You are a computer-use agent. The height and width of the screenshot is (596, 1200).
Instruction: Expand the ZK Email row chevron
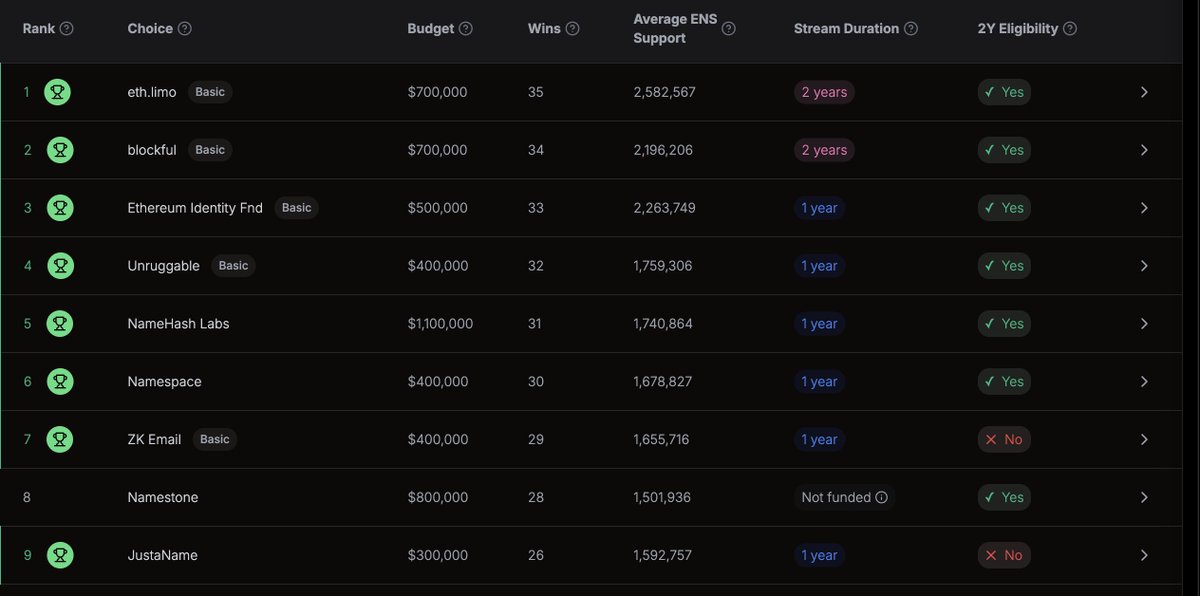point(1144,439)
